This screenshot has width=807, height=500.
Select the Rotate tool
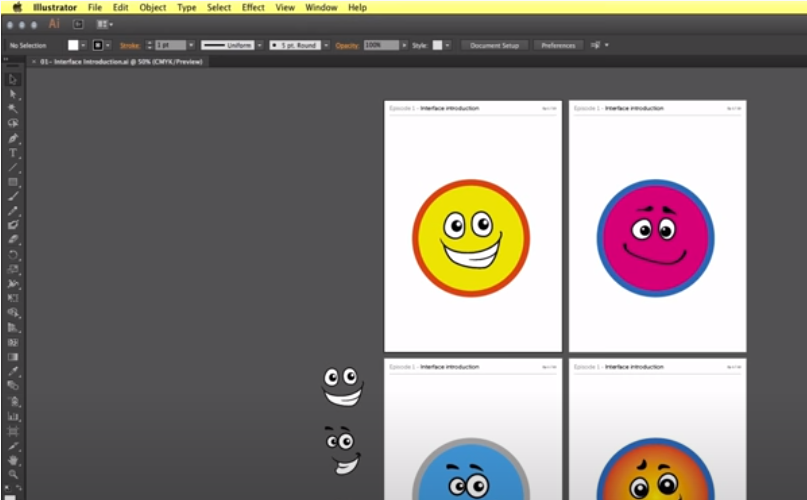pos(13,254)
